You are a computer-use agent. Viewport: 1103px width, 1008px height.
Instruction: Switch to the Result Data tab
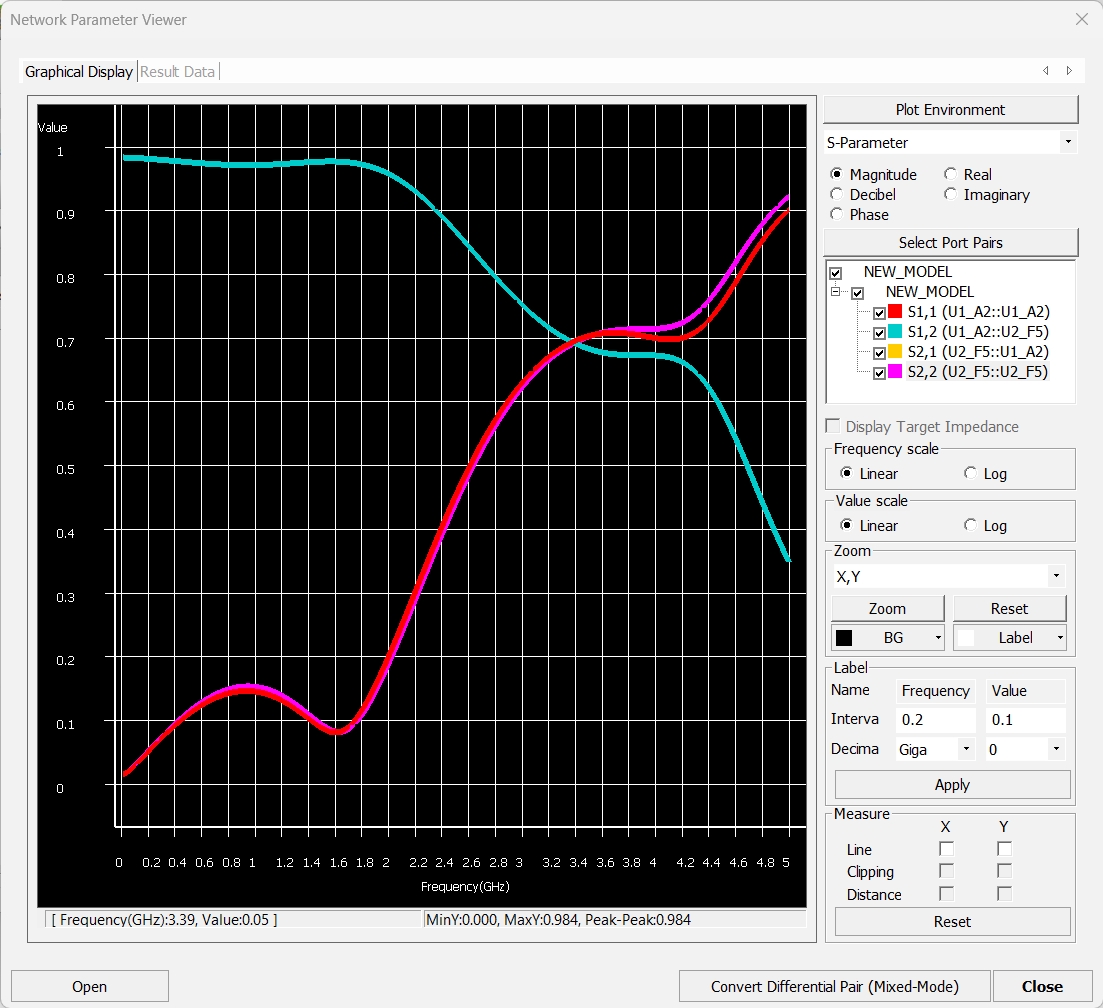point(177,72)
